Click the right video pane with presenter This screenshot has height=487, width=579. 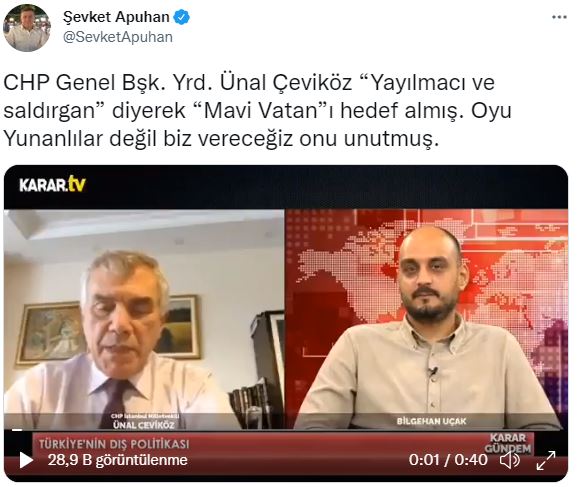coord(427,319)
